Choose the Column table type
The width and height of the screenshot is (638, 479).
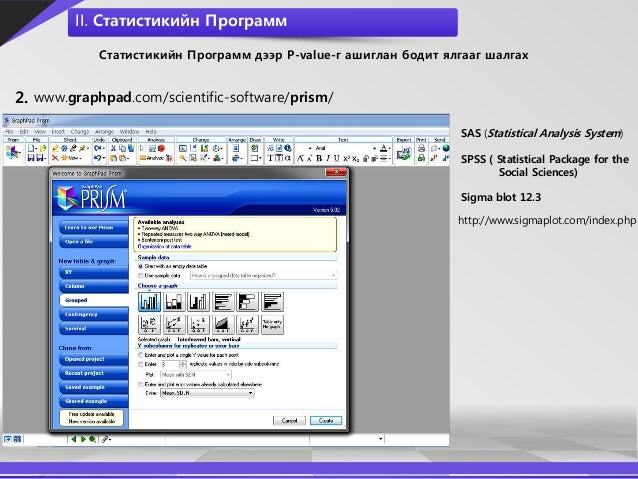(x=94, y=286)
